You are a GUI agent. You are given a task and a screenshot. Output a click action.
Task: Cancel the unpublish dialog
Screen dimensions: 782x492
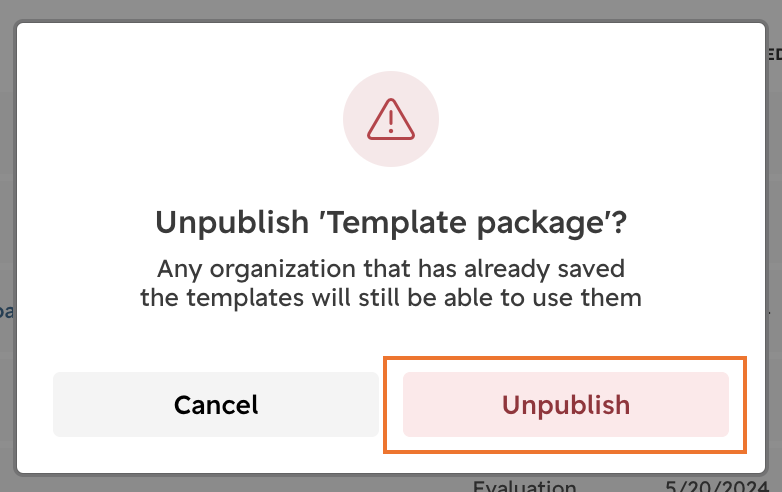click(215, 404)
